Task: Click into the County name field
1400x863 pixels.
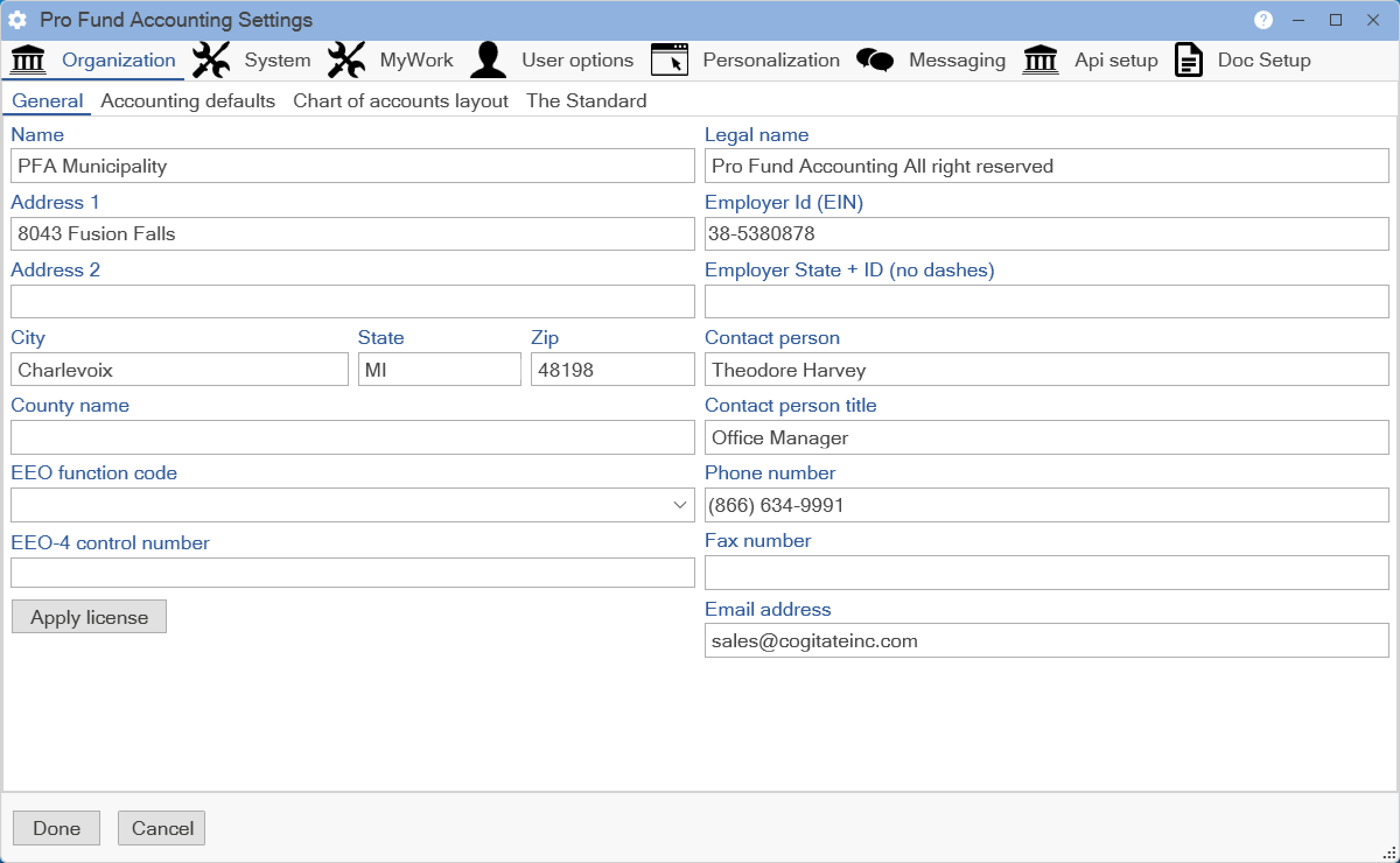Action: tap(352, 437)
